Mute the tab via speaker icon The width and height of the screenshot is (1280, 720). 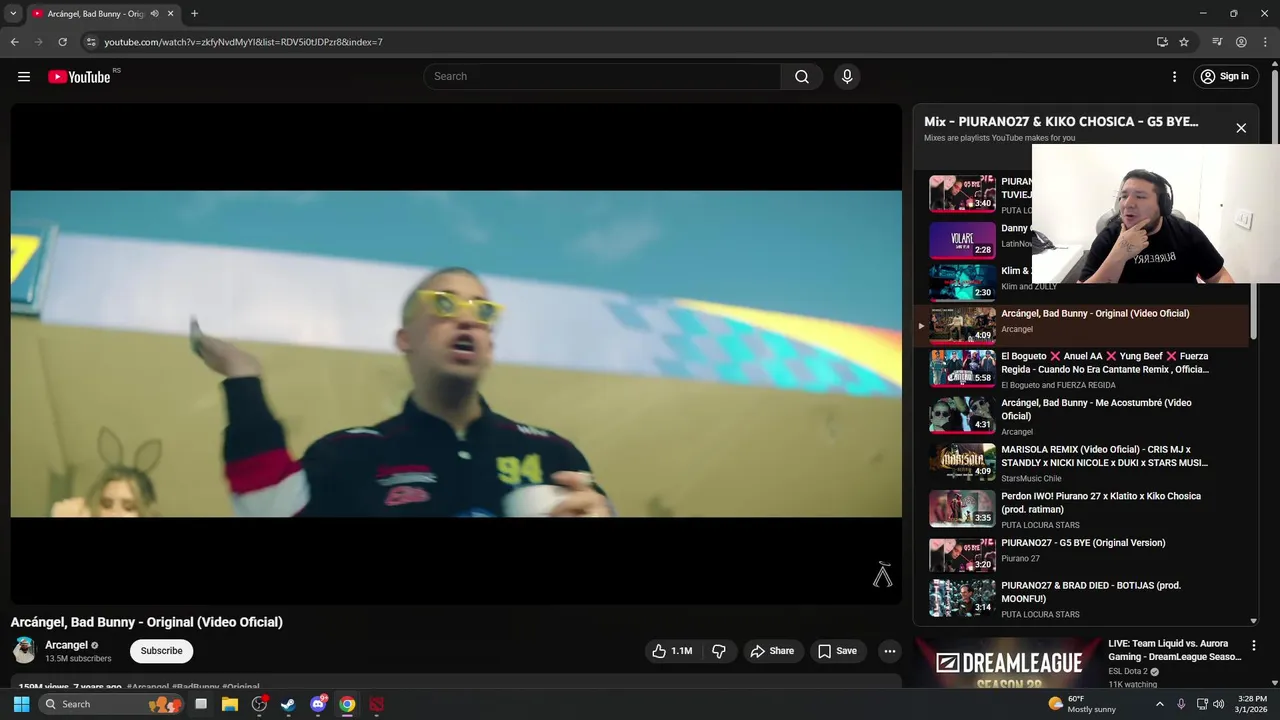(x=154, y=14)
